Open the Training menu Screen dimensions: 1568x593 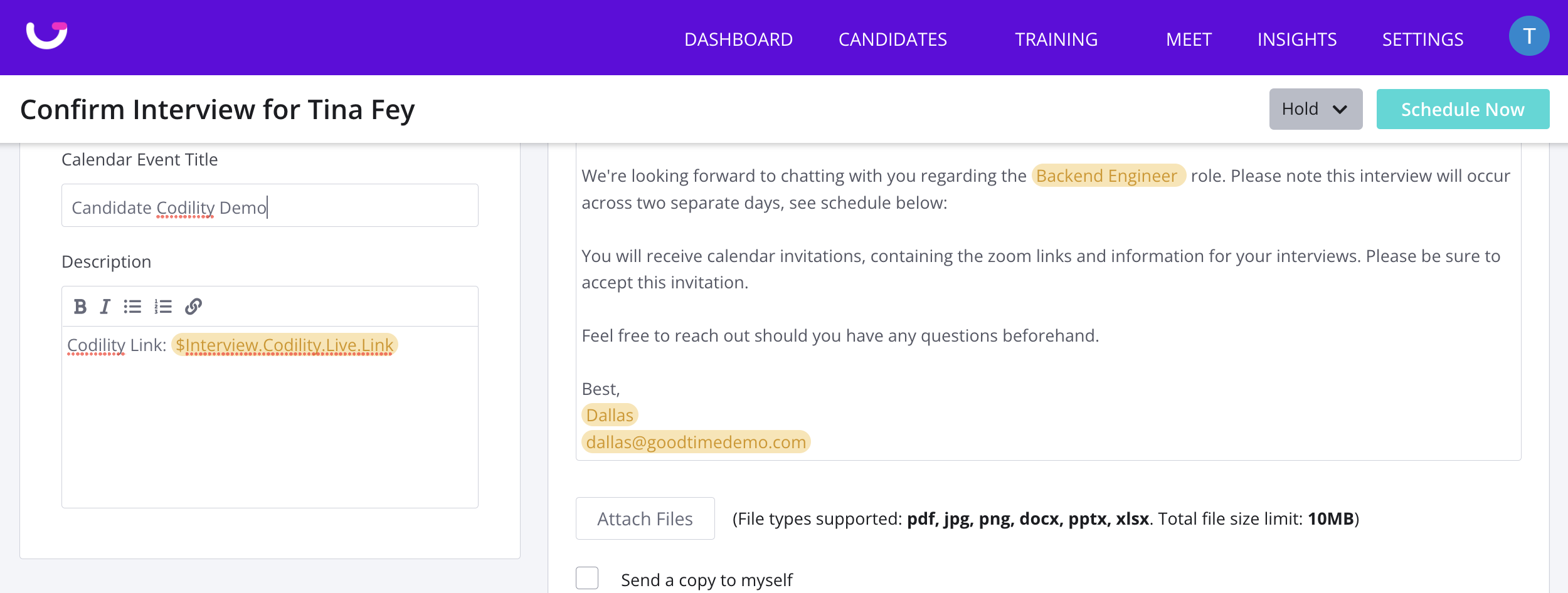1056,39
